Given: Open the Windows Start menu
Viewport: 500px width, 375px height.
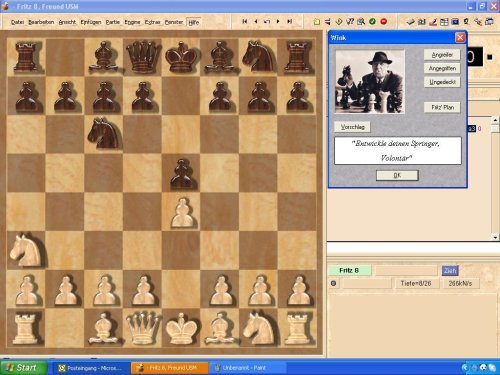Looking at the screenshot, I should [x=23, y=368].
